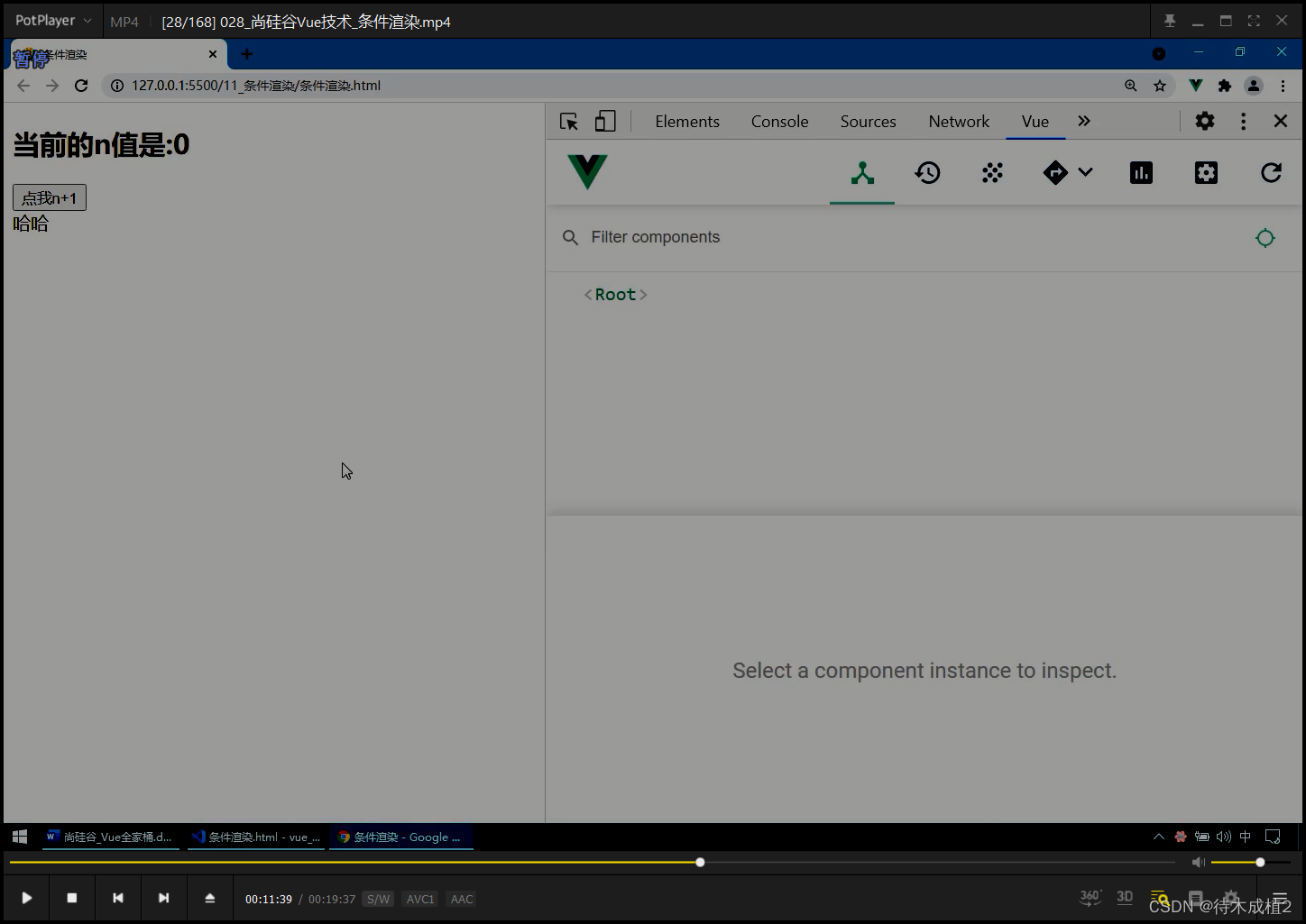View site info icon in address bar
The height and width of the screenshot is (924, 1306).
(x=117, y=86)
